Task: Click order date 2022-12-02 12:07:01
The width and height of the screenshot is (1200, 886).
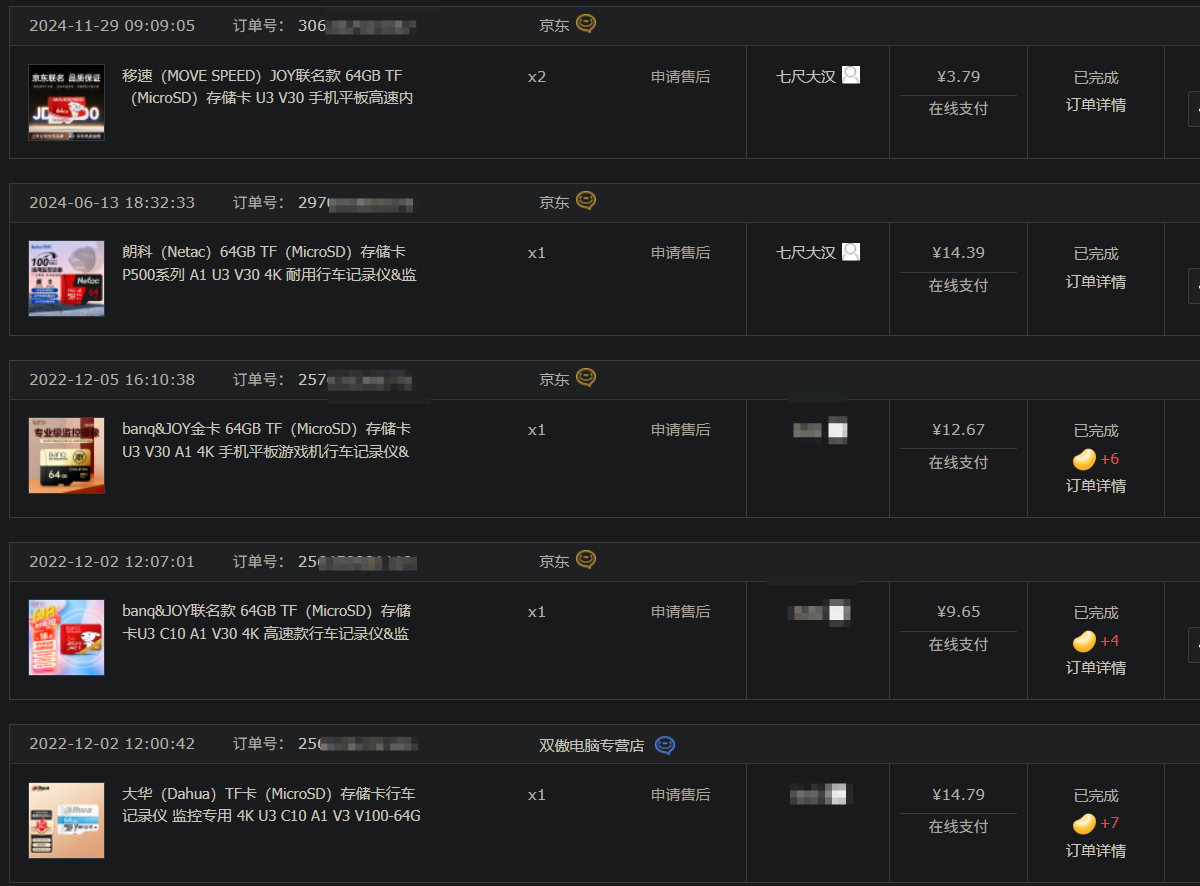Action: (x=112, y=561)
